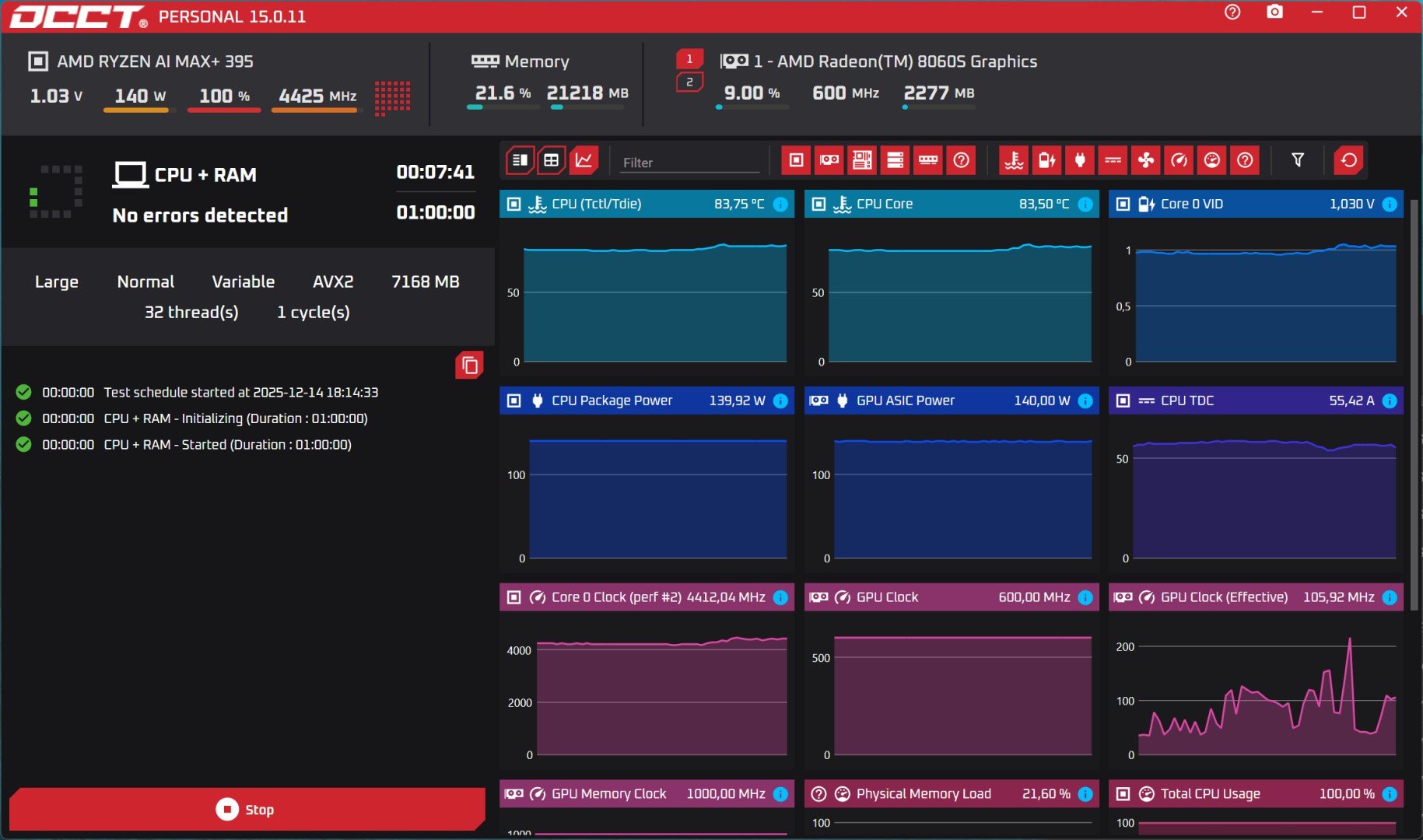The width and height of the screenshot is (1423, 840).
Task: Open info for the CPU (Tctl/Tdie) sensor
Action: [780, 204]
